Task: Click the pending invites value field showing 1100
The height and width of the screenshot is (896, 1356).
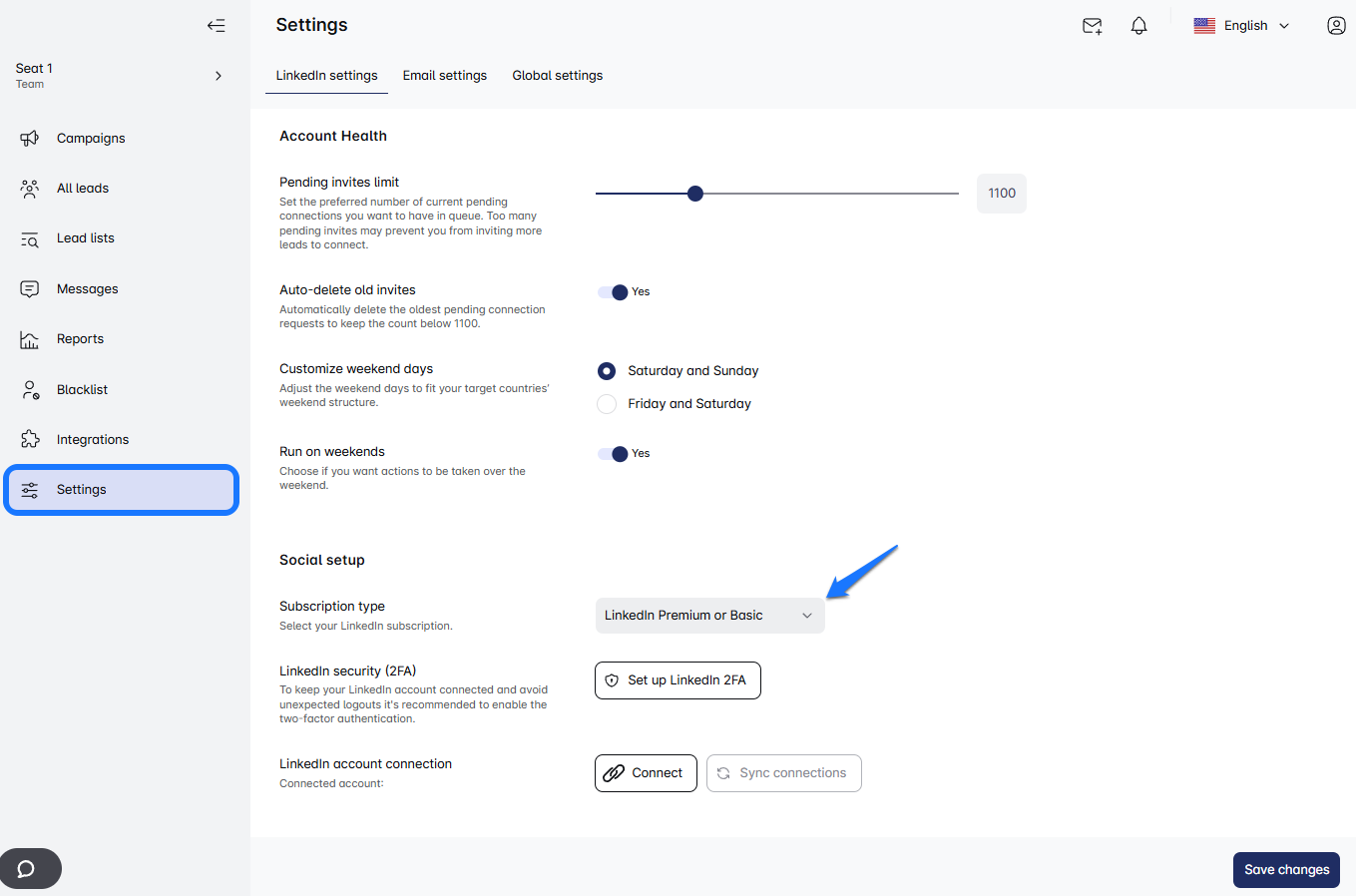Action: tap(1001, 194)
